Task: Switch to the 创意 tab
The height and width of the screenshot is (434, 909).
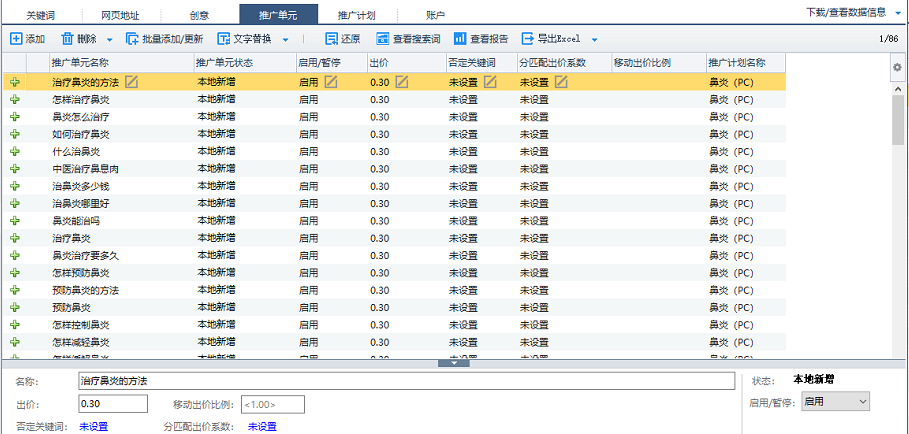Action: coord(199,15)
